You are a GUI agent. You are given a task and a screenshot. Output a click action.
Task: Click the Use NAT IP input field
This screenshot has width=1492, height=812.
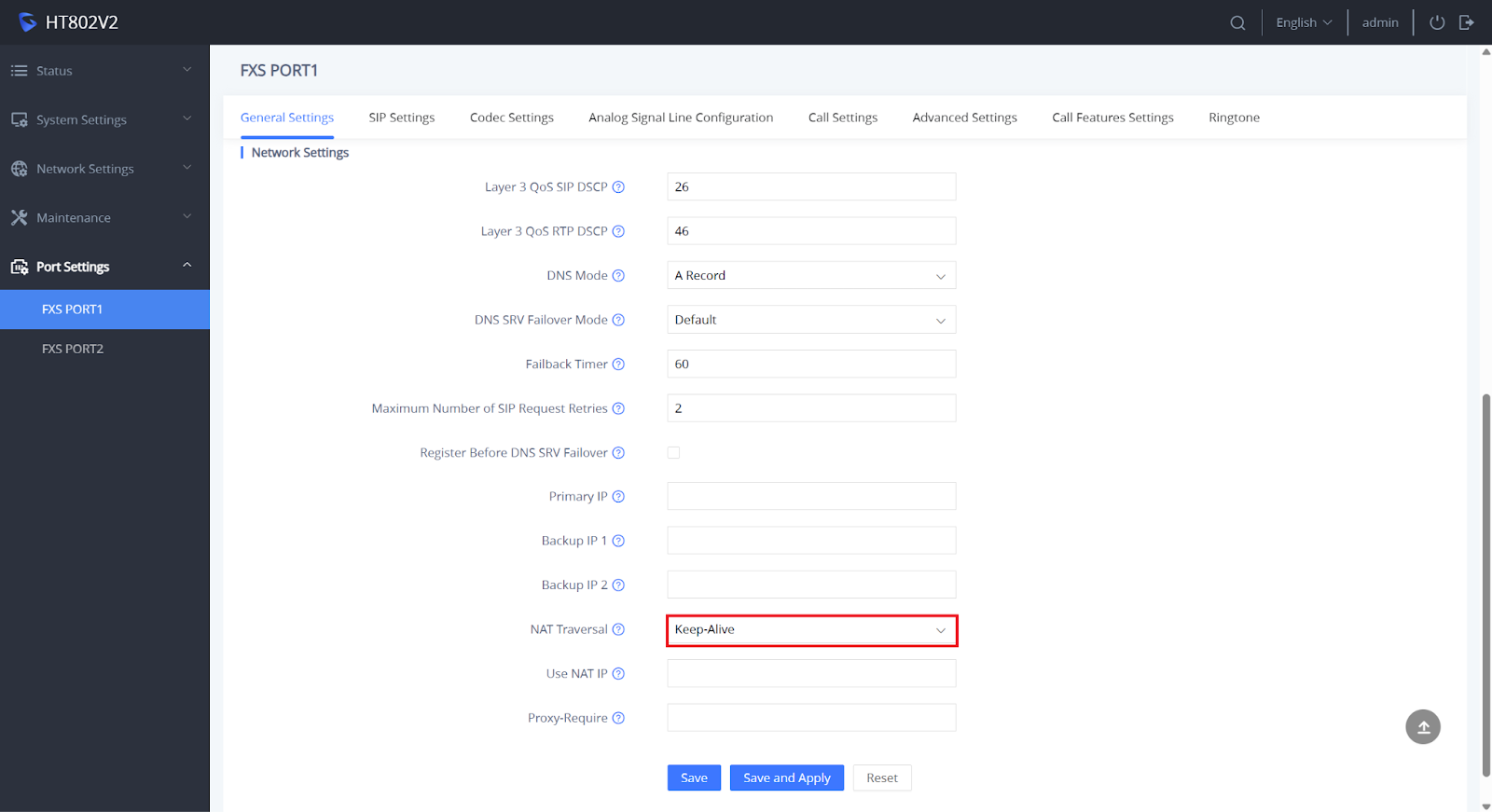click(x=811, y=673)
